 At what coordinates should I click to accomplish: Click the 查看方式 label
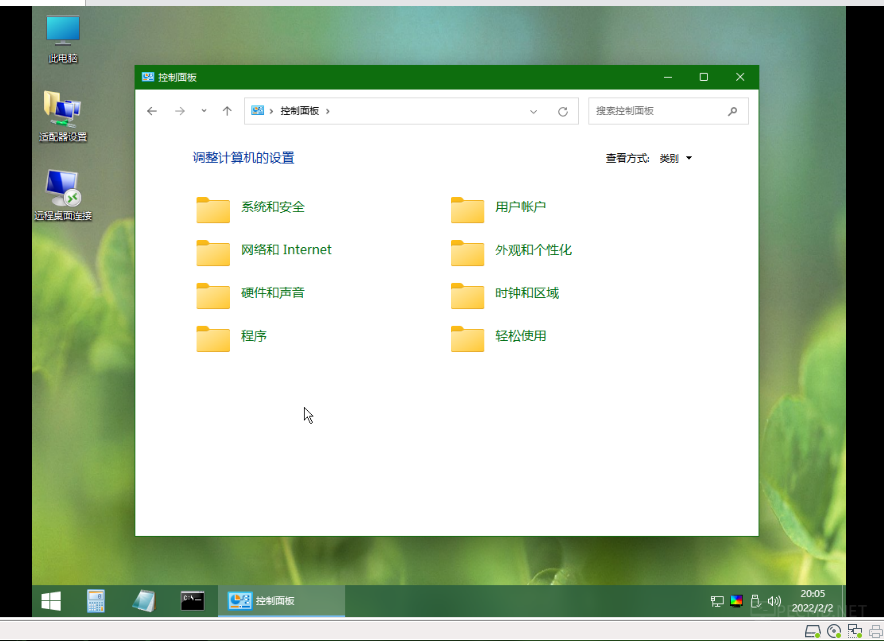tap(627, 158)
